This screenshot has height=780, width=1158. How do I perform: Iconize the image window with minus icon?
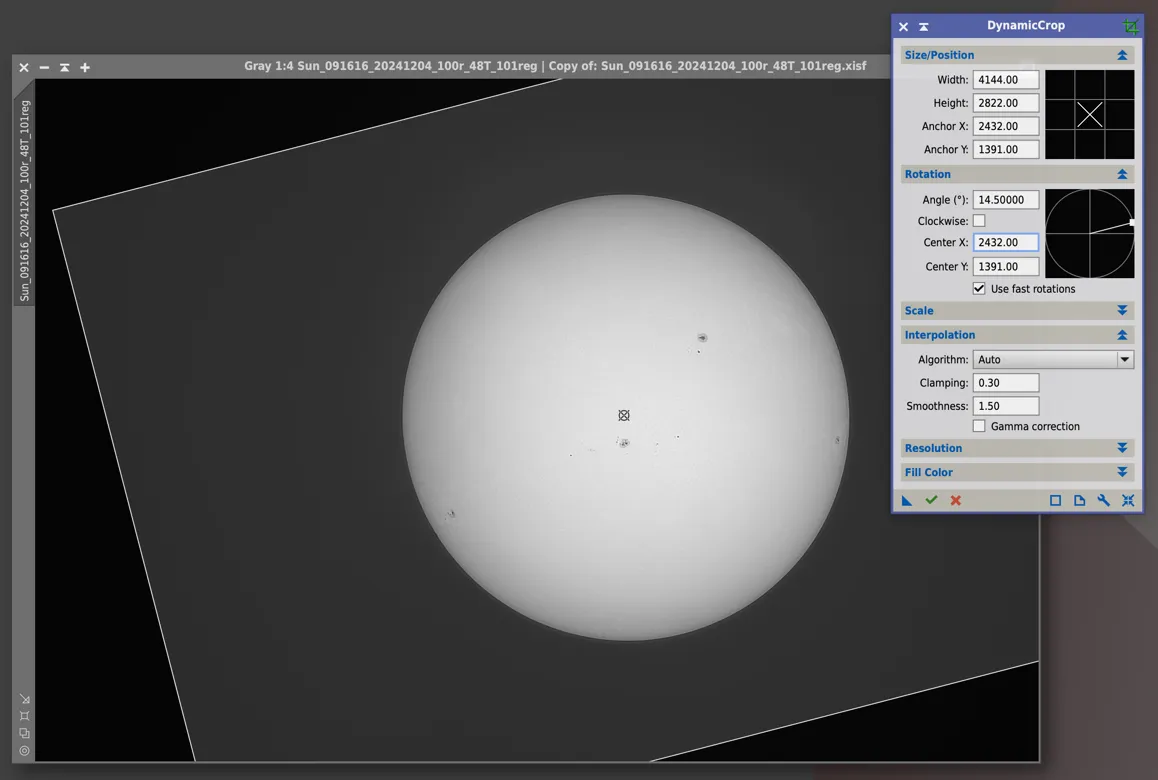click(x=44, y=67)
